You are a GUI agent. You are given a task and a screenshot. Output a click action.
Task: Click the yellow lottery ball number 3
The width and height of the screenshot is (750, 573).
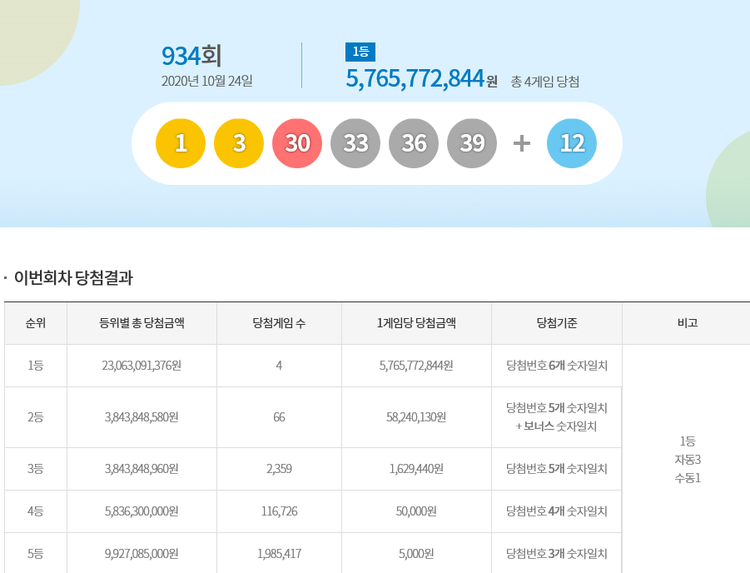pyautogui.click(x=239, y=143)
